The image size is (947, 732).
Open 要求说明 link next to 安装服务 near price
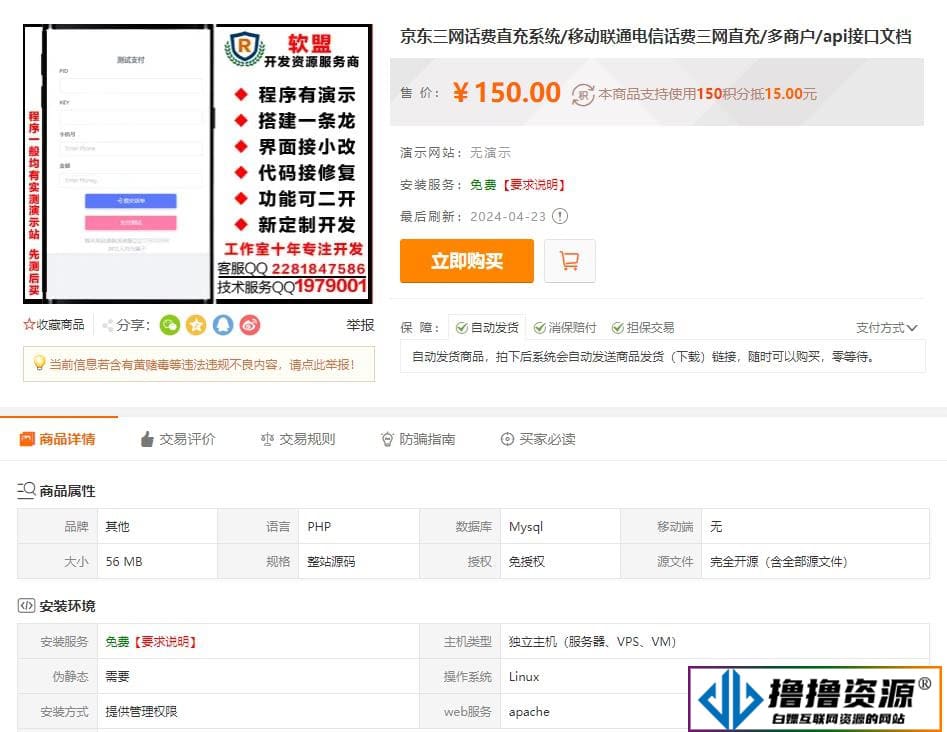coord(534,185)
